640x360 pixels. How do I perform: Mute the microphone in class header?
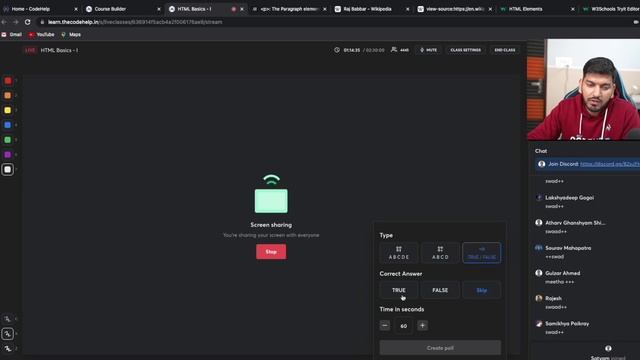pos(428,50)
